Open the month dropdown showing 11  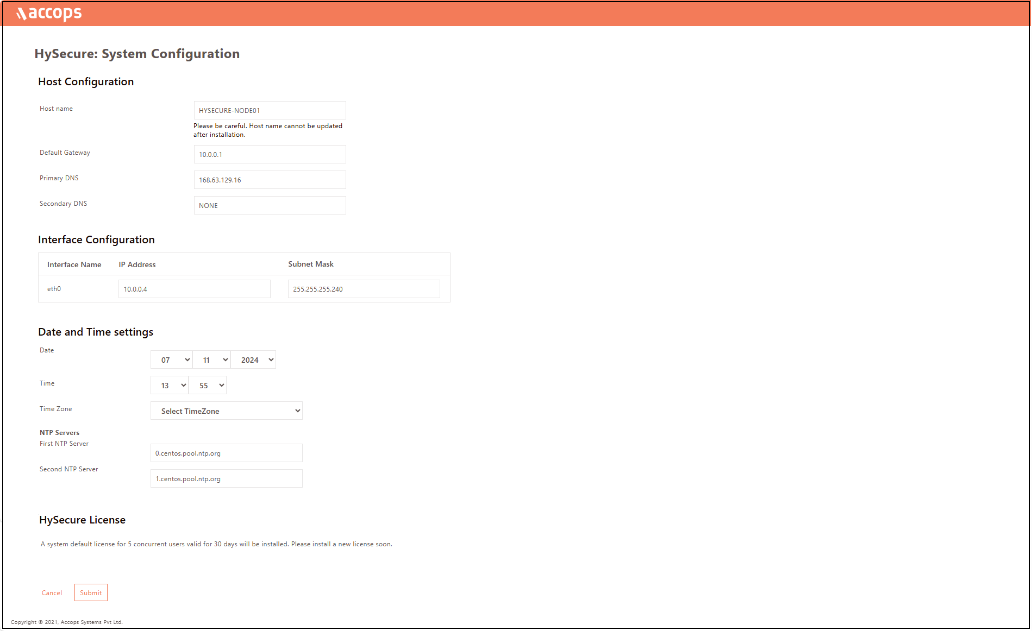(212, 360)
